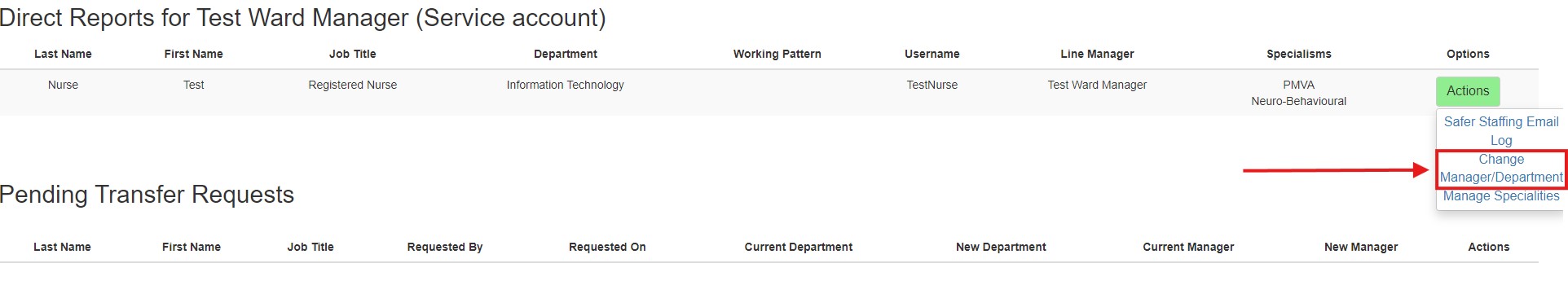Select Safer Staffing Email Log option
This screenshot has height=294, width=1568.
(x=1500, y=131)
